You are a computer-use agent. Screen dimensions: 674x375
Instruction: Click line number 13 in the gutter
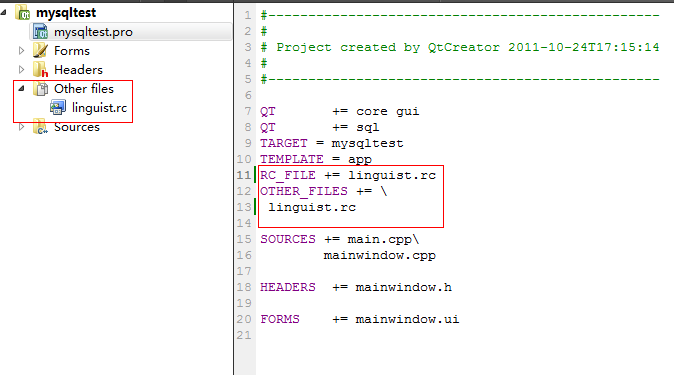(x=244, y=207)
